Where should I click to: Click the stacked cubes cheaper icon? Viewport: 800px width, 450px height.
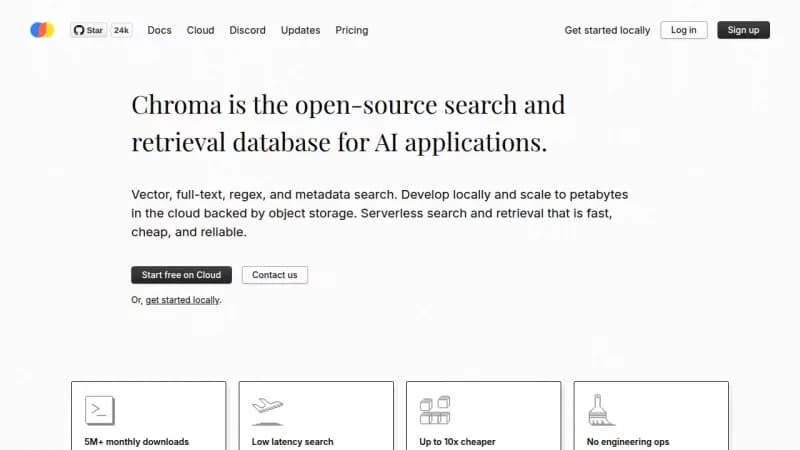point(435,410)
